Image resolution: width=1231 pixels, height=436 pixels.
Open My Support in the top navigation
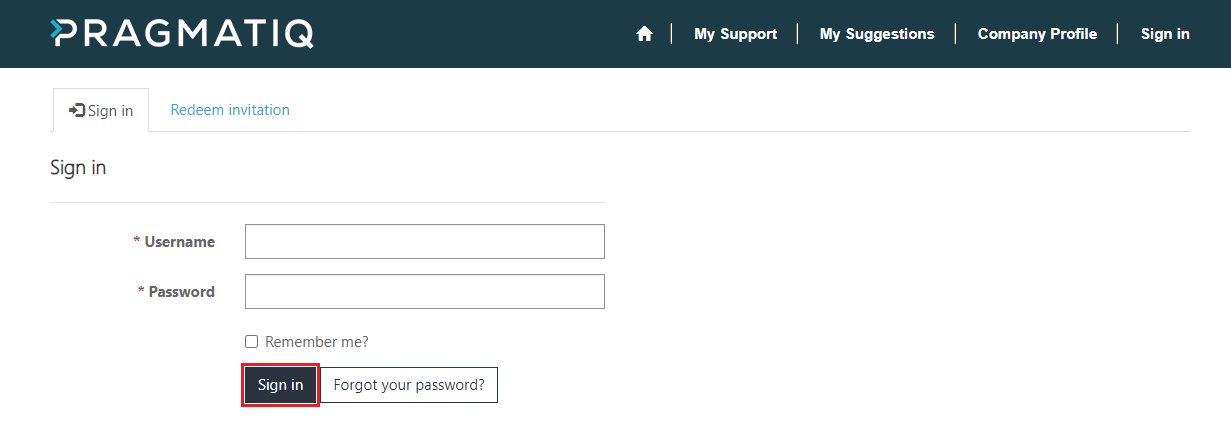tap(735, 34)
